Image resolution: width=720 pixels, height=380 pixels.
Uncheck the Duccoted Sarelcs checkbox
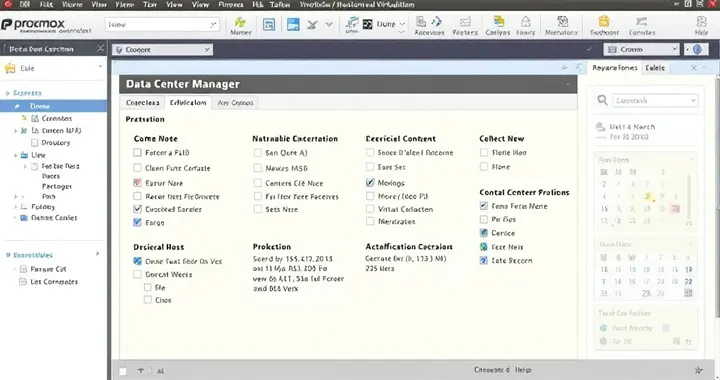[137, 209]
